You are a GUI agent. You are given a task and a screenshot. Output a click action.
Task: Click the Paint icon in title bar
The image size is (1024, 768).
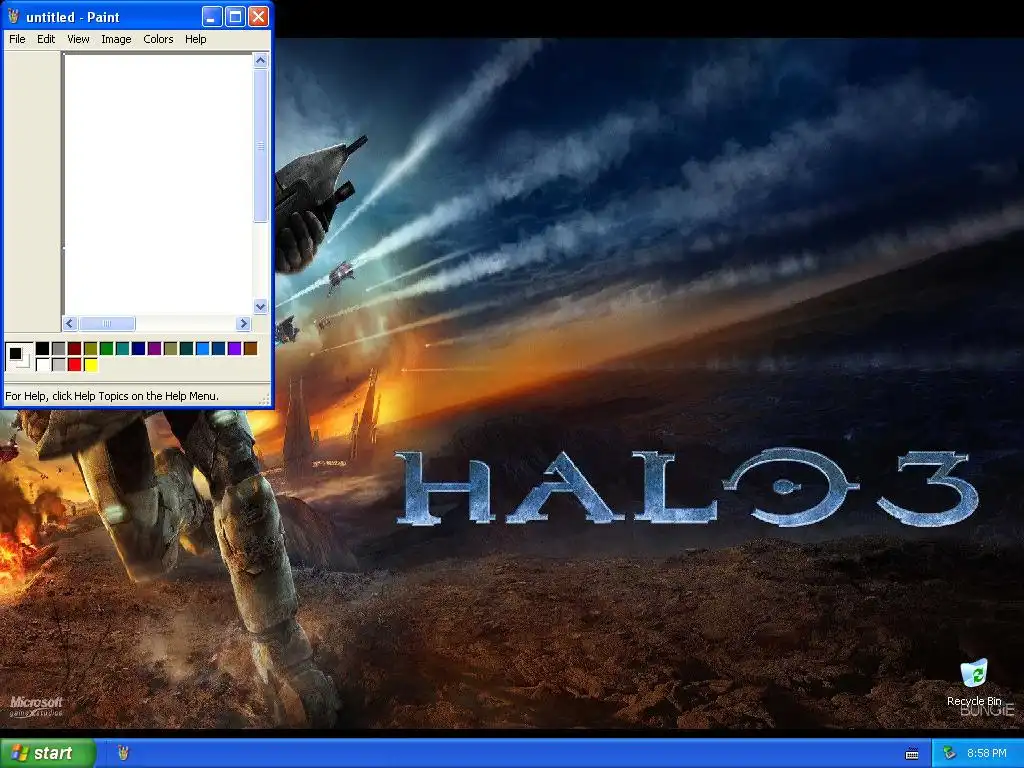coord(13,16)
